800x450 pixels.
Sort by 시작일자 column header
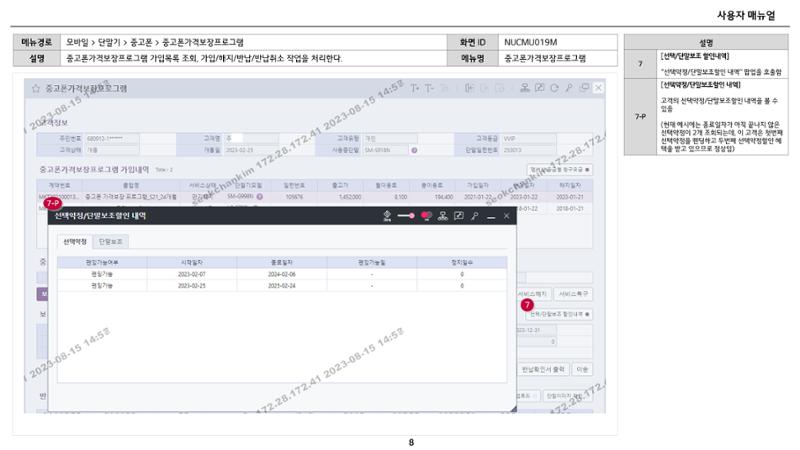pyautogui.click(x=192, y=262)
